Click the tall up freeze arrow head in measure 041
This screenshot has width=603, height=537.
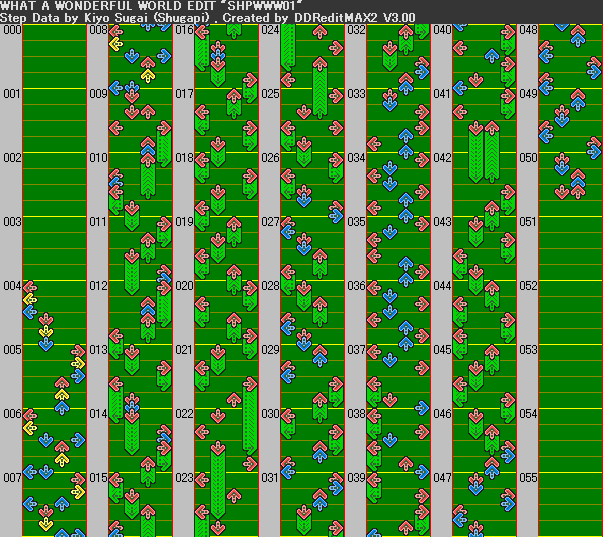tap(492, 128)
